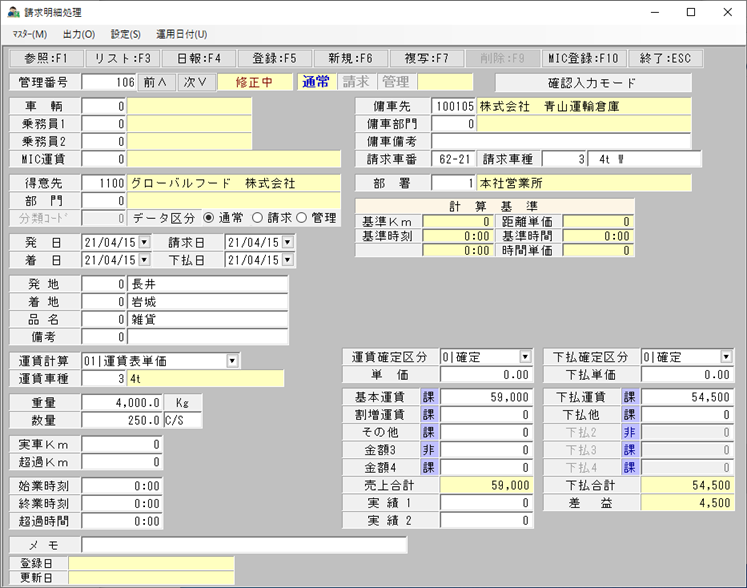Select the 請求 radio button in データ区分

pos(256,218)
